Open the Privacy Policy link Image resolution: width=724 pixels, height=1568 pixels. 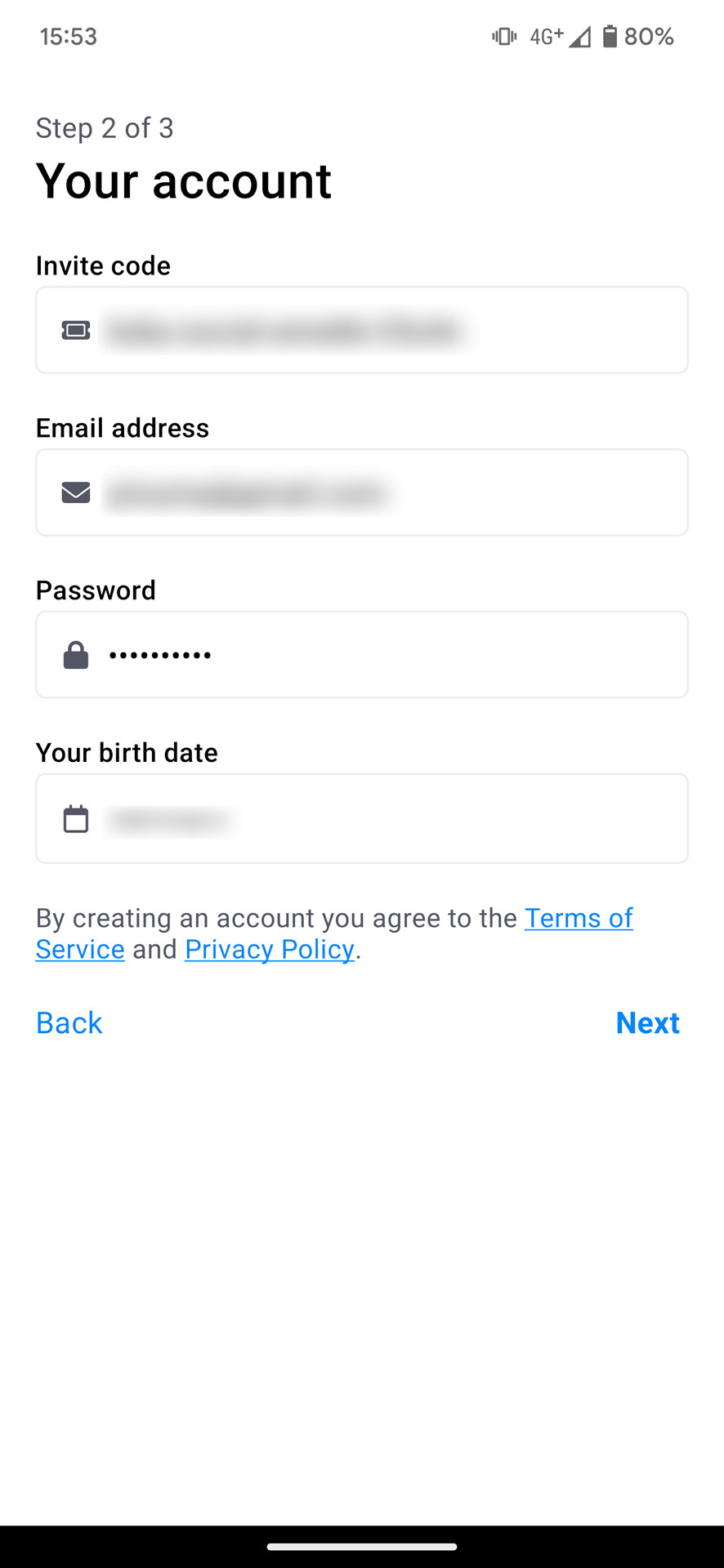(270, 950)
